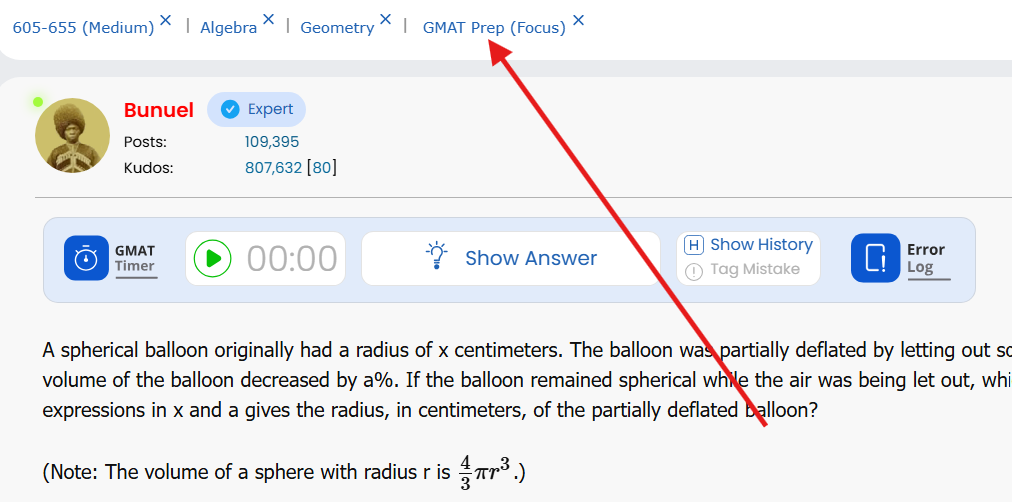Viewport: 1012px width, 502px height.
Task: Remove the 605-655 (Medium) tag
Action: pos(166,20)
